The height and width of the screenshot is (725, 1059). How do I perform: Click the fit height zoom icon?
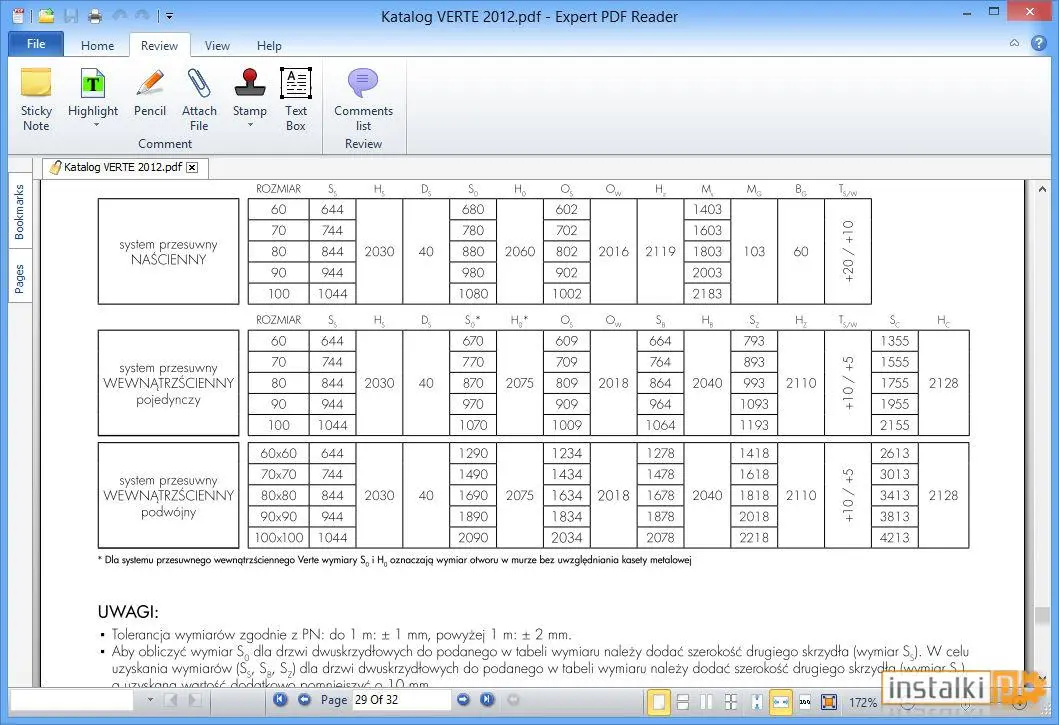click(x=756, y=702)
